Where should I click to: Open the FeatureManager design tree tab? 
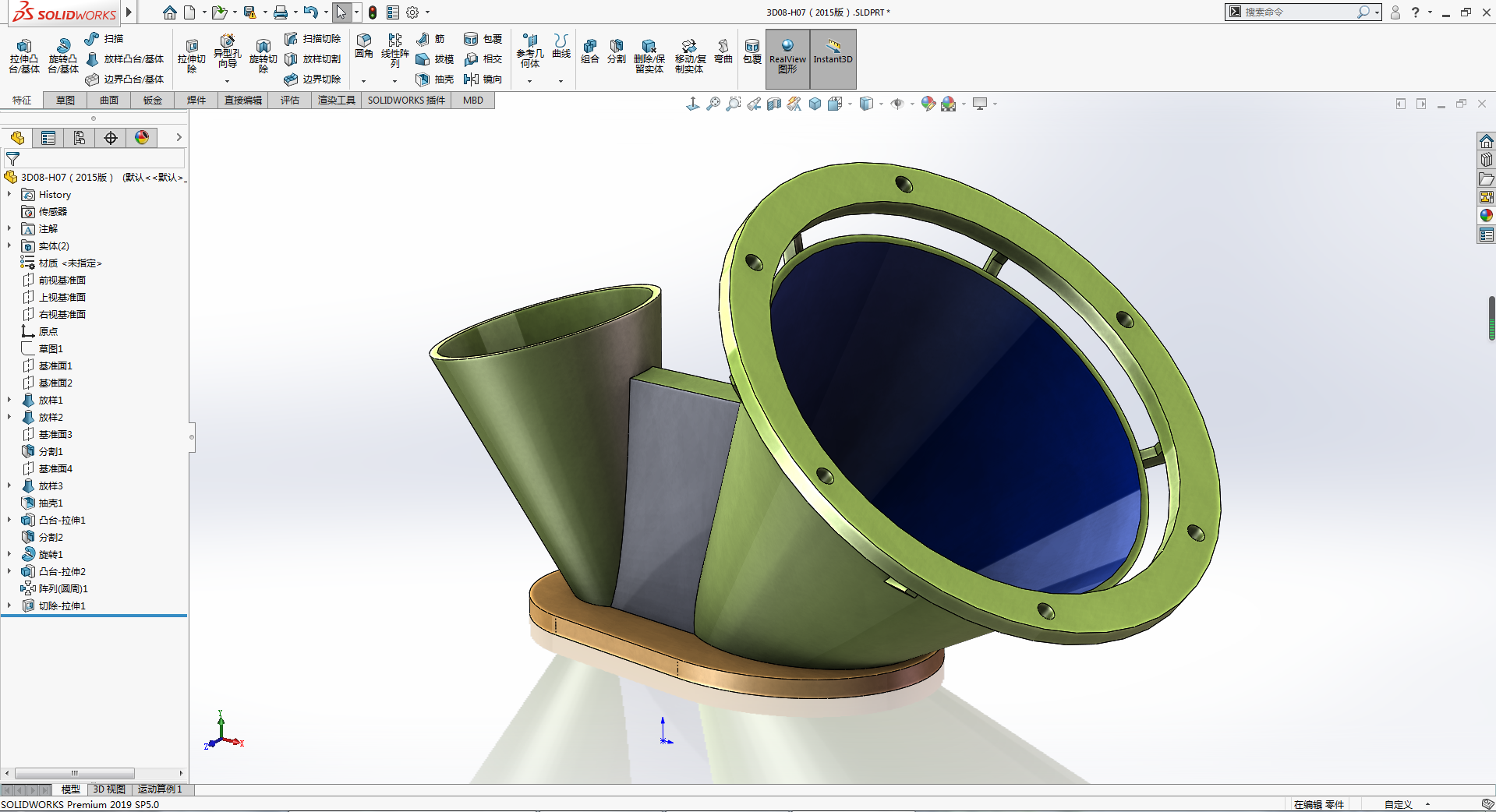click(17, 138)
